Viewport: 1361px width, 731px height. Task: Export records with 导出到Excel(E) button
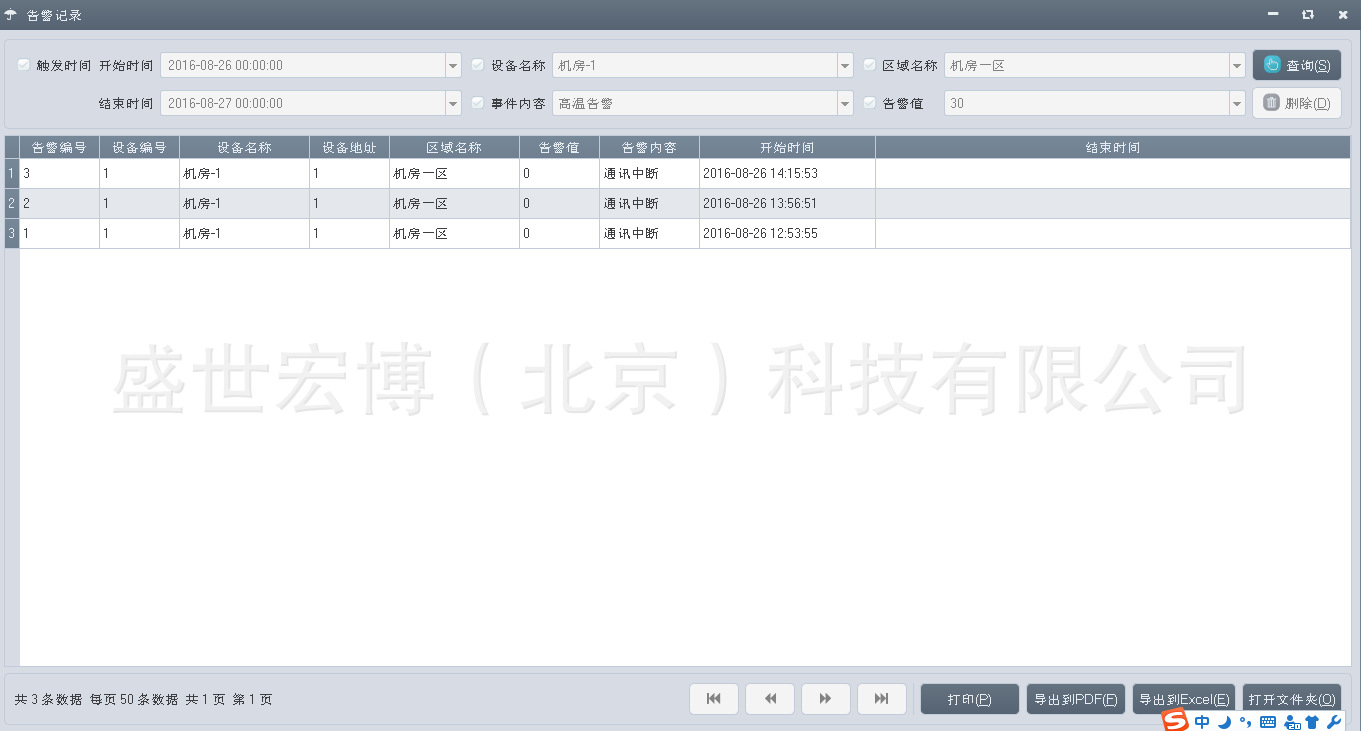[x=1184, y=699]
